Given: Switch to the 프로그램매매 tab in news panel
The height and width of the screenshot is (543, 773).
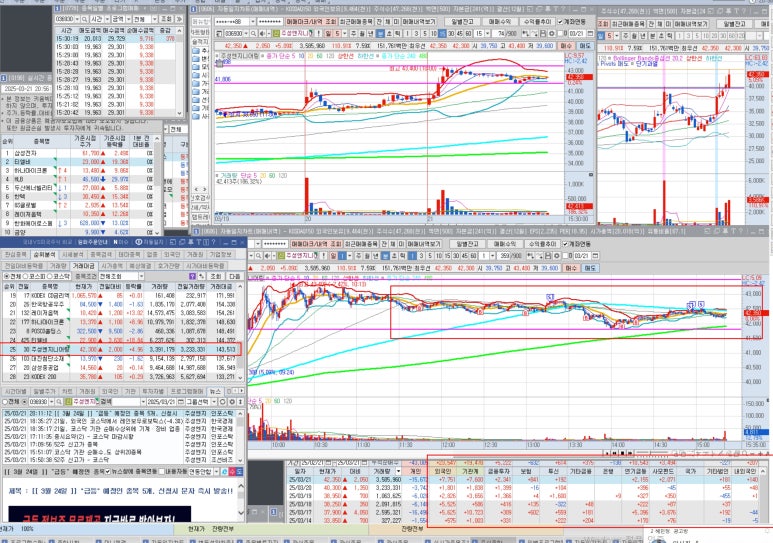Looking at the screenshot, I should [x=187, y=391].
